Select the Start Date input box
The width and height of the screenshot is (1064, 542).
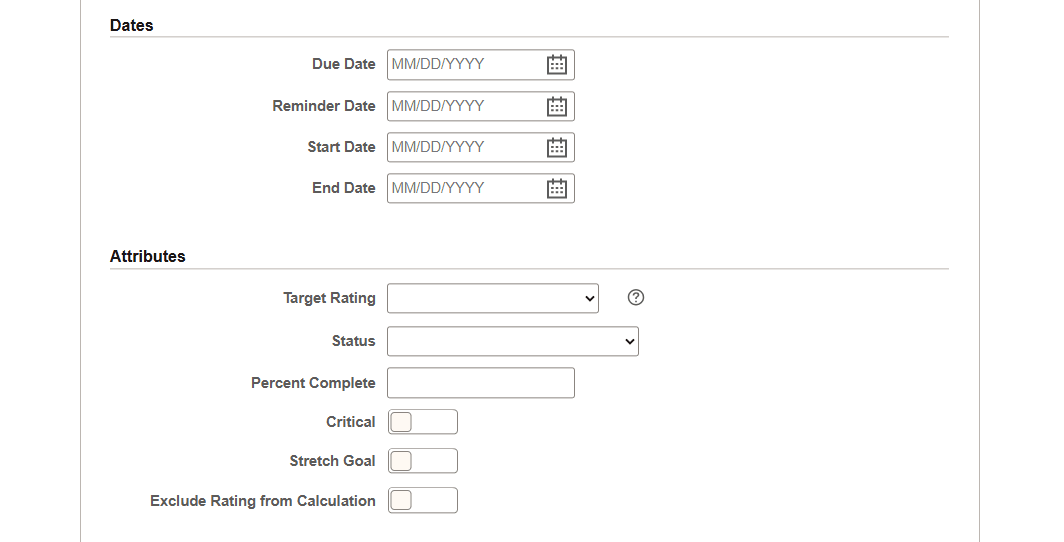pos(463,148)
